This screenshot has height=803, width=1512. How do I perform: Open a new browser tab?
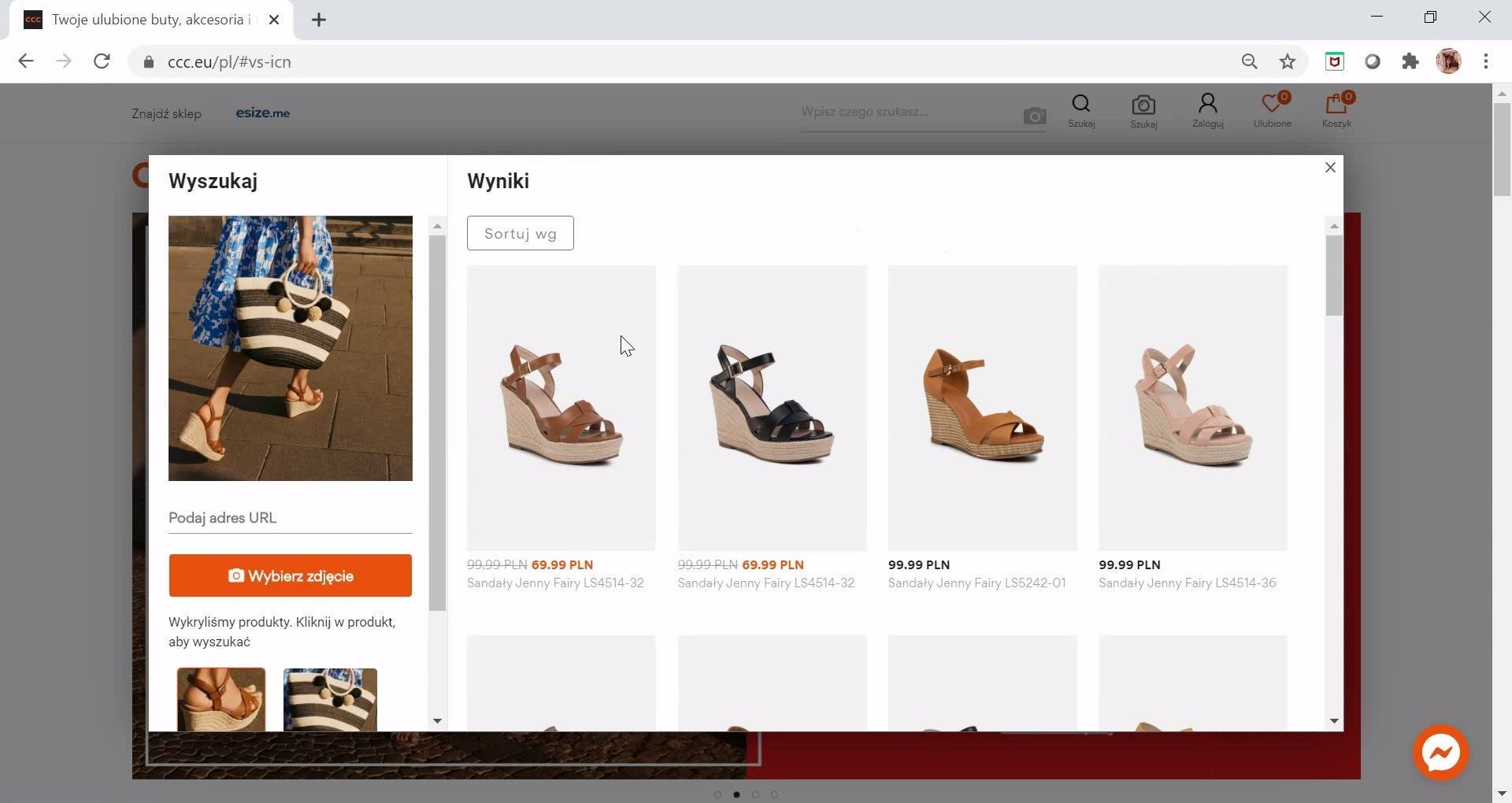319,20
